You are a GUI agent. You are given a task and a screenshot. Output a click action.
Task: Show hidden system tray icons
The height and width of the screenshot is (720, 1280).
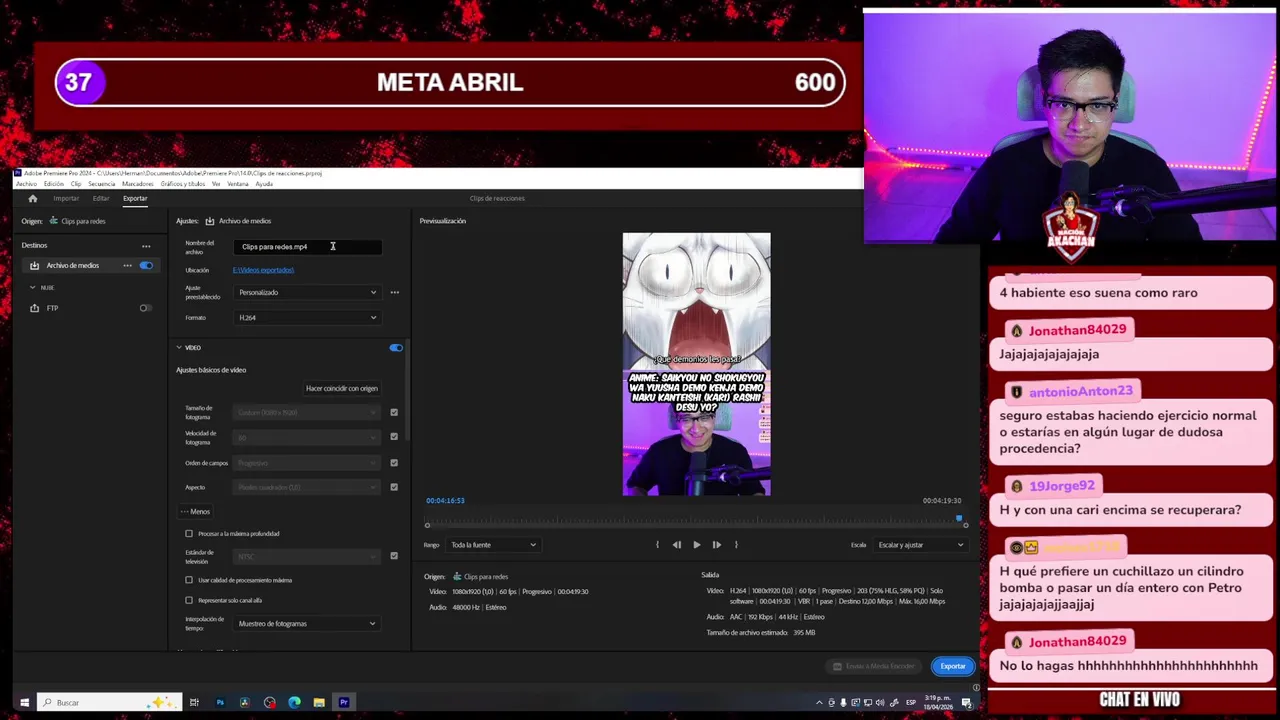[x=819, y=702]
